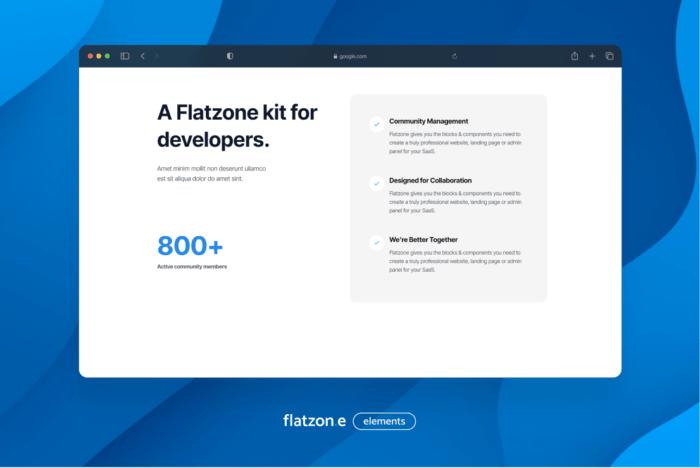Open the Share menu in toolbar
The height and width of the screenshot is (468, 700).
575,56
